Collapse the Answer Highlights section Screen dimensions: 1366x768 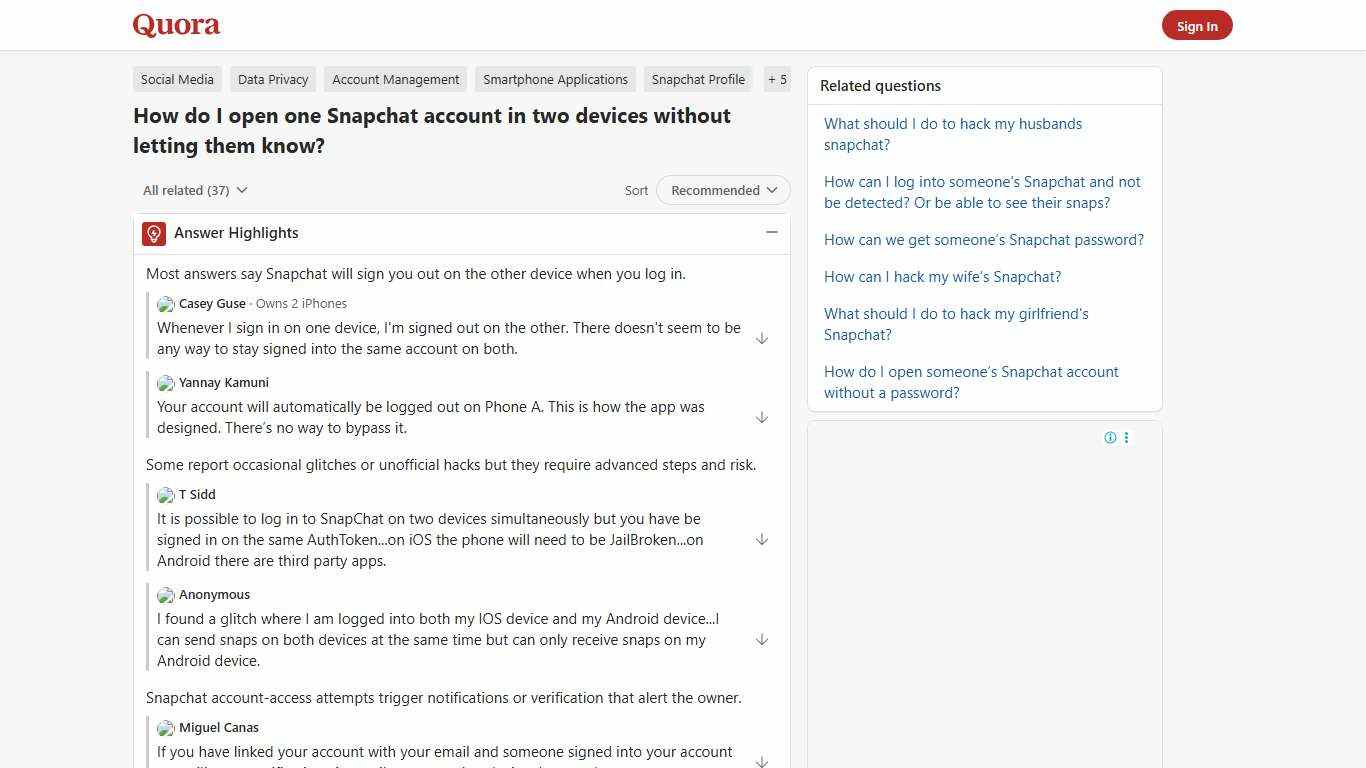[771, 232]
